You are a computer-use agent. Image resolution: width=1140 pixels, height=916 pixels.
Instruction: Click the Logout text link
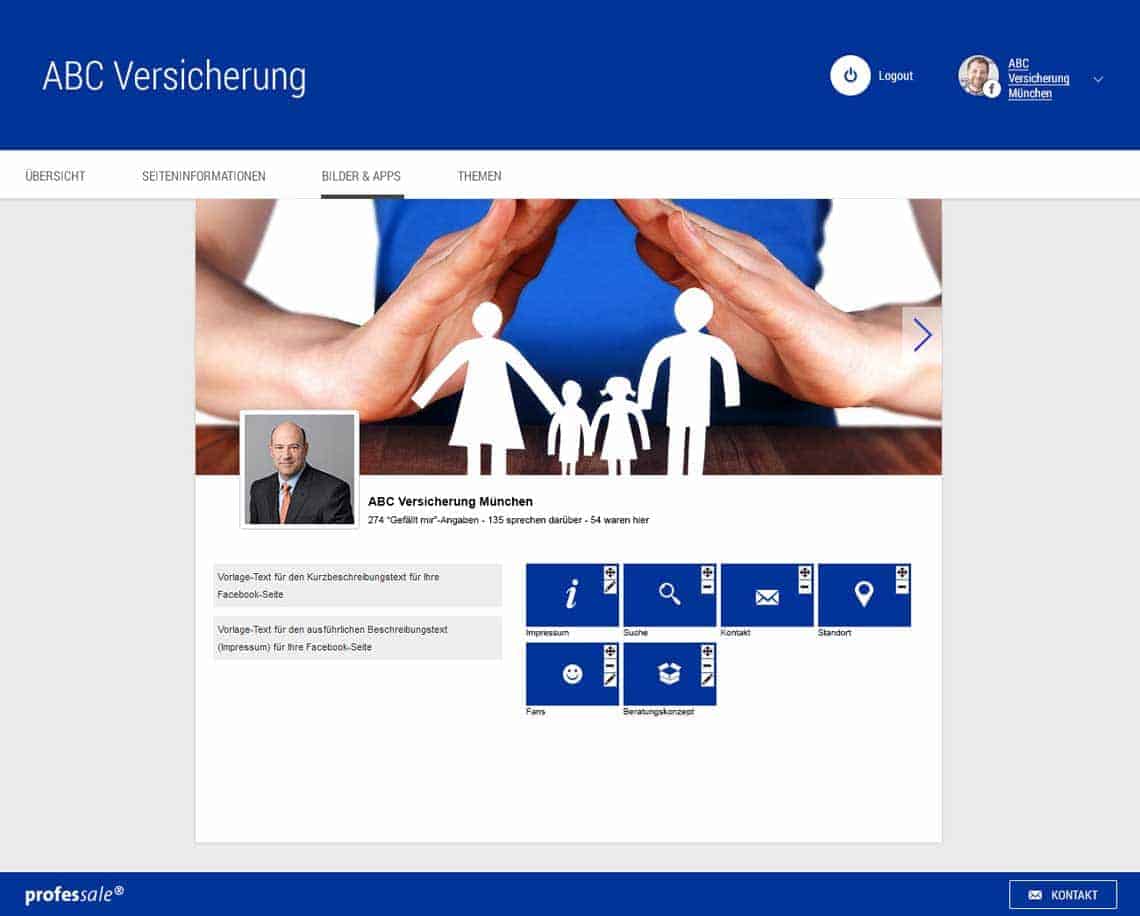895,76
